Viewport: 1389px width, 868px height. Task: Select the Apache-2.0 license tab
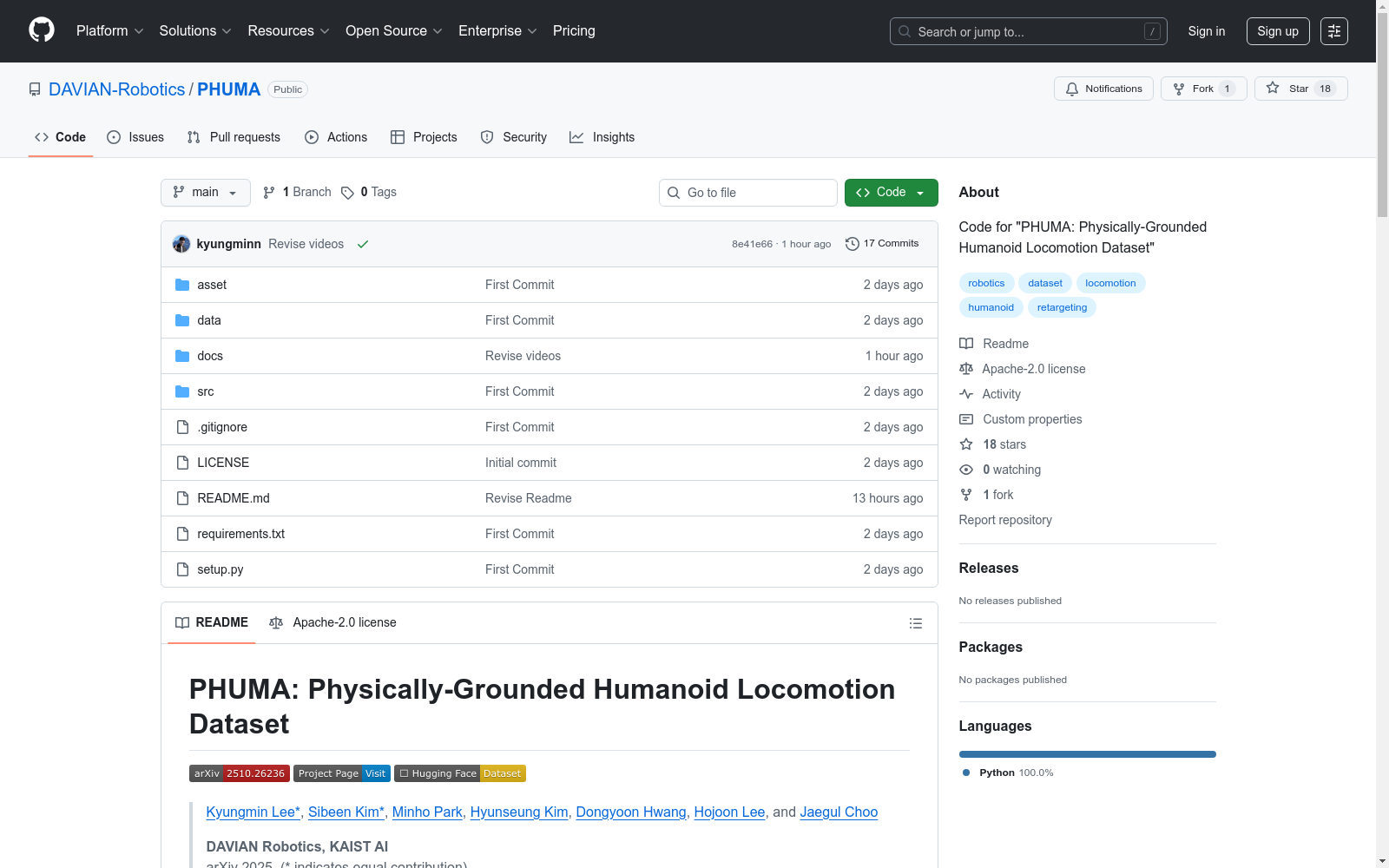pos(332,623)
